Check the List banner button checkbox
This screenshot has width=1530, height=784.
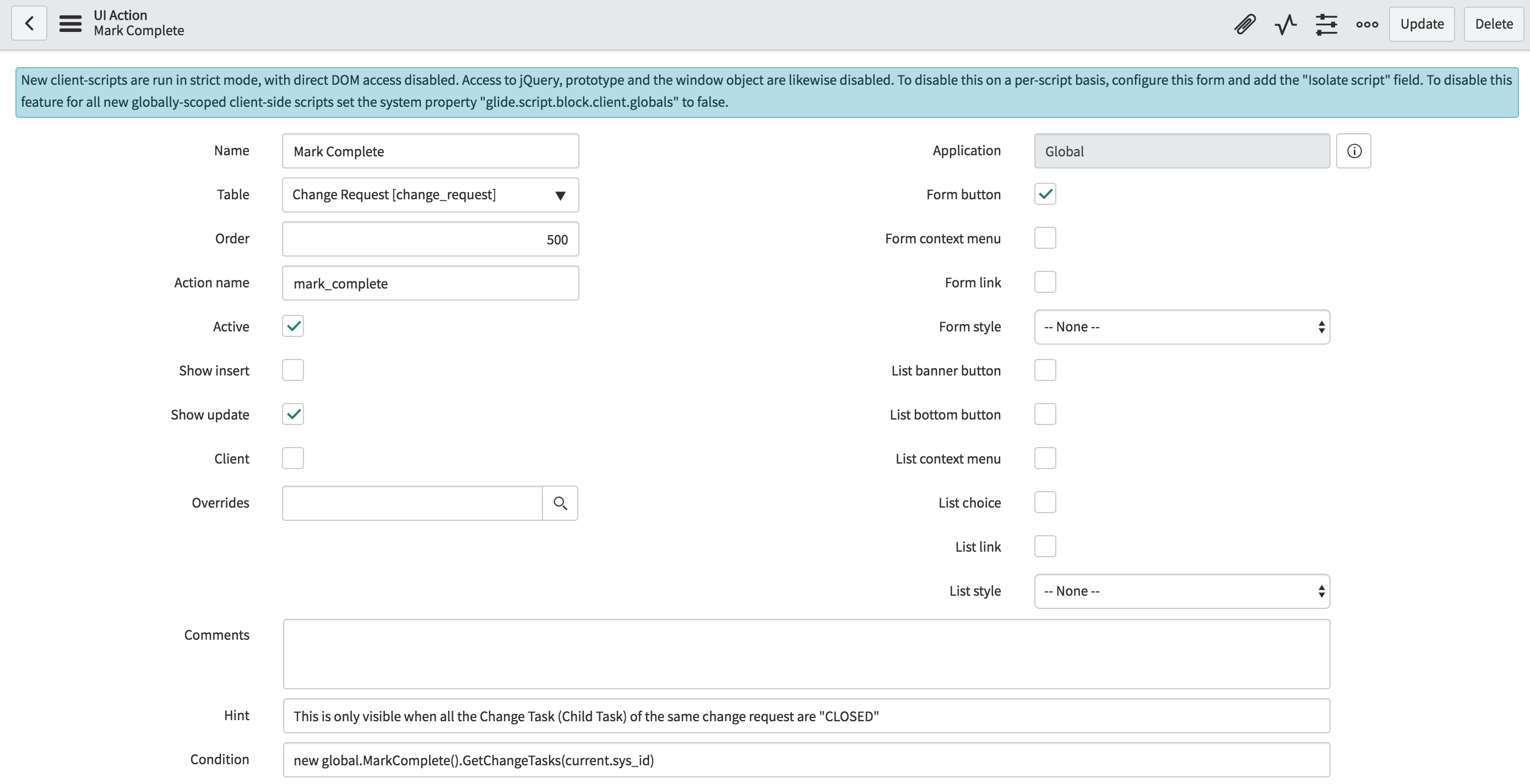pos(1045,370)
